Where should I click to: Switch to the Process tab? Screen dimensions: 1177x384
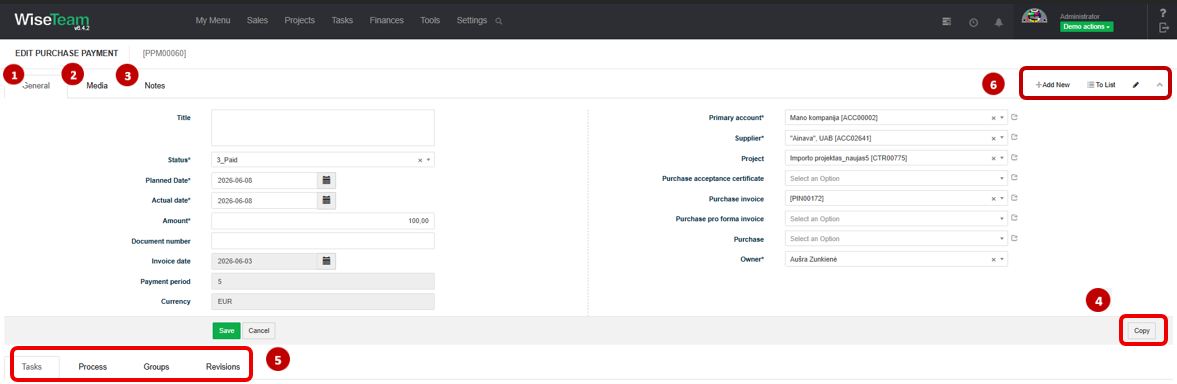tap(92, 367)
